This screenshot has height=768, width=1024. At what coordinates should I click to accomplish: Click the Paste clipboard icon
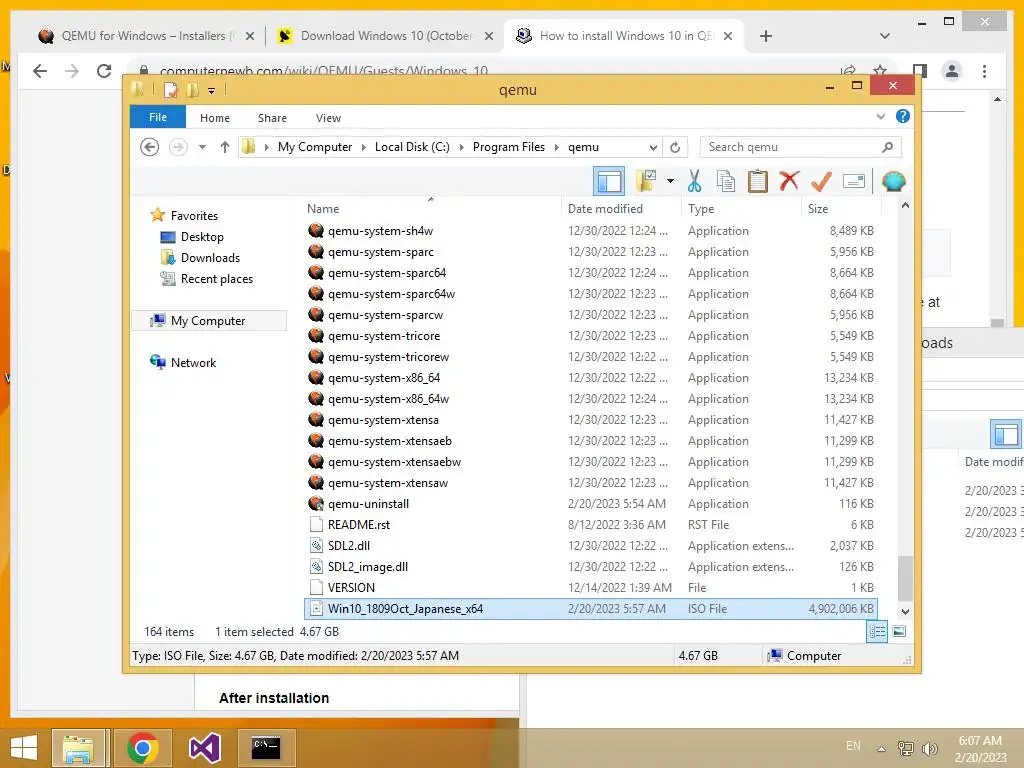(x=758, y=181)
